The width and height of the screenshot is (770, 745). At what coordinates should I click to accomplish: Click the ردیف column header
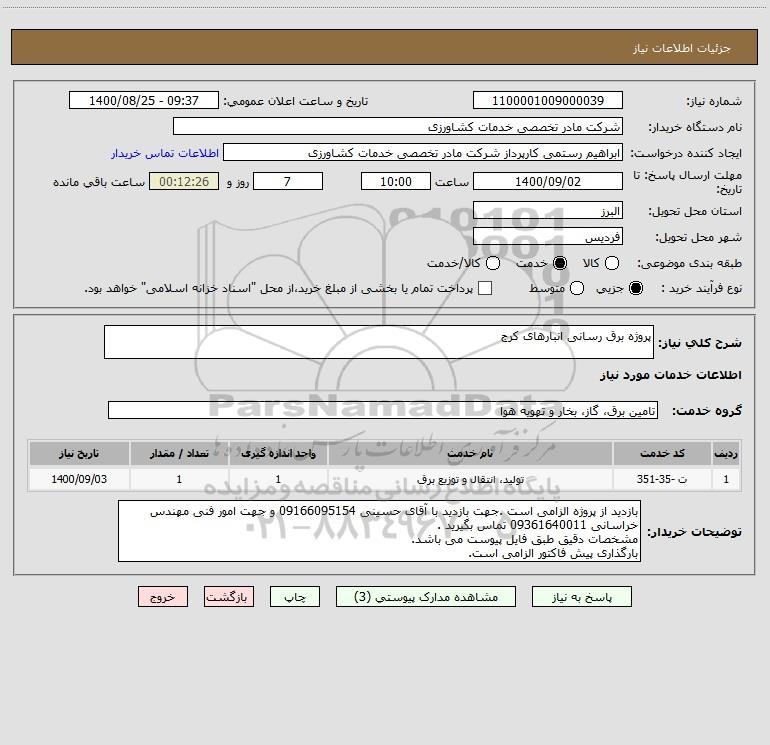click(x=726, y=453)
